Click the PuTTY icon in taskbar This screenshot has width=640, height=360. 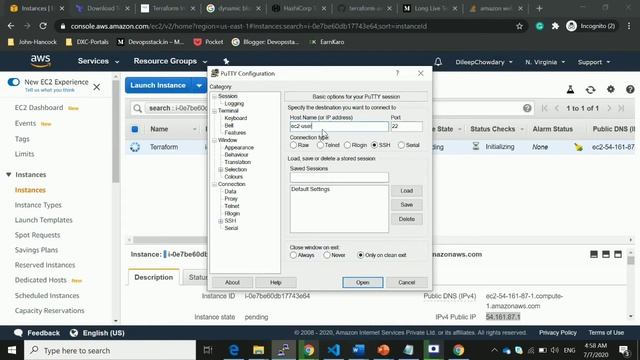284,350
